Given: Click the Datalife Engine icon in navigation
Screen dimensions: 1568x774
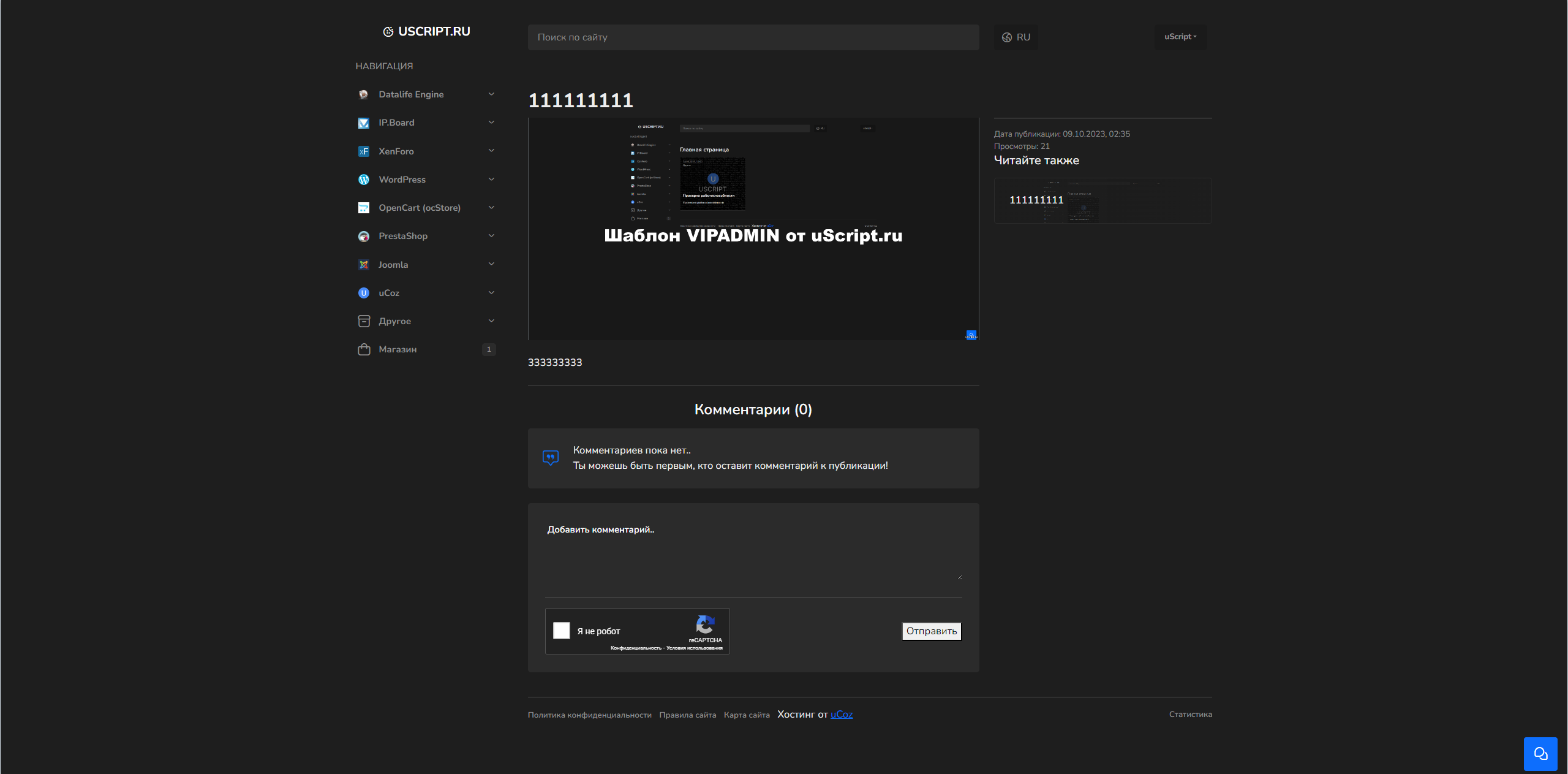Looking at the screenshot, I should tap(364, 94).
